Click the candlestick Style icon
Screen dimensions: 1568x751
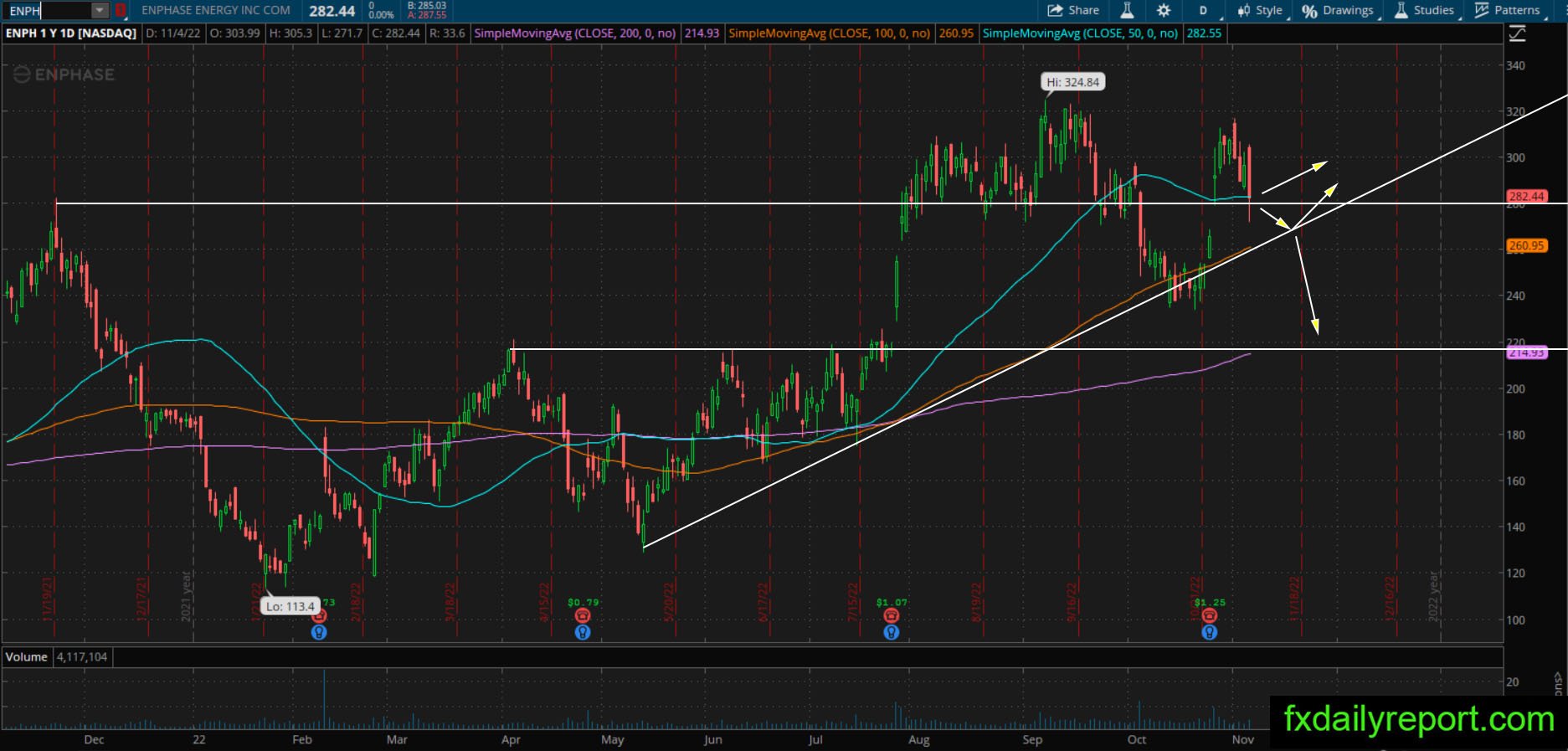[x=1244, y=11]
